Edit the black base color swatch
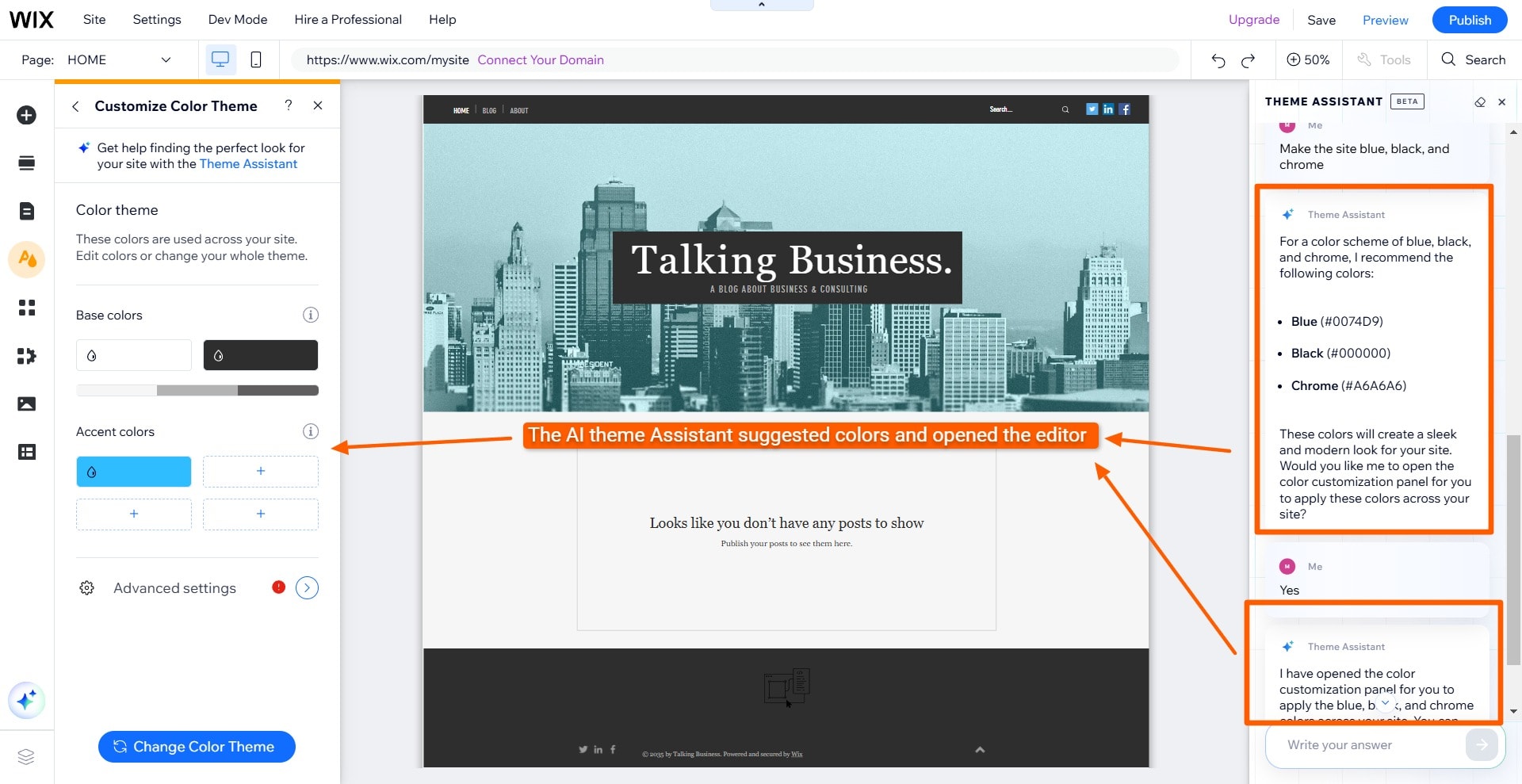The width and height of the screenshot is (1522, 784). click(261, 355)
